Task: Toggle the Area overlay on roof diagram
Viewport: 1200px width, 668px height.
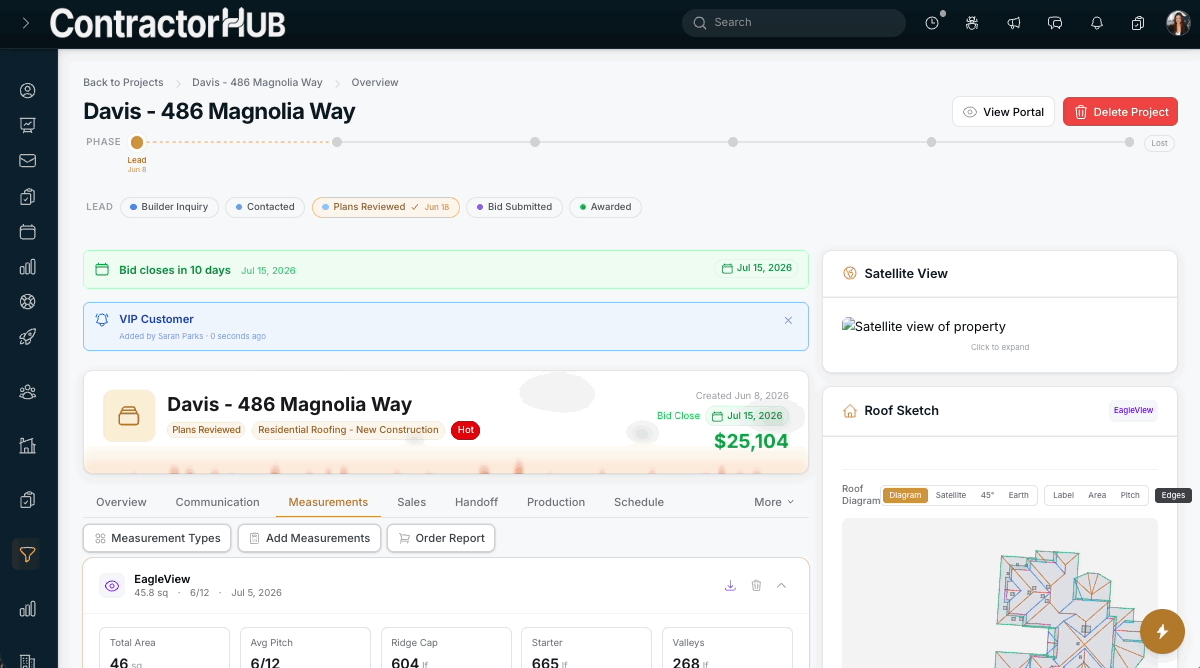Action: (x=1097, y=495)
